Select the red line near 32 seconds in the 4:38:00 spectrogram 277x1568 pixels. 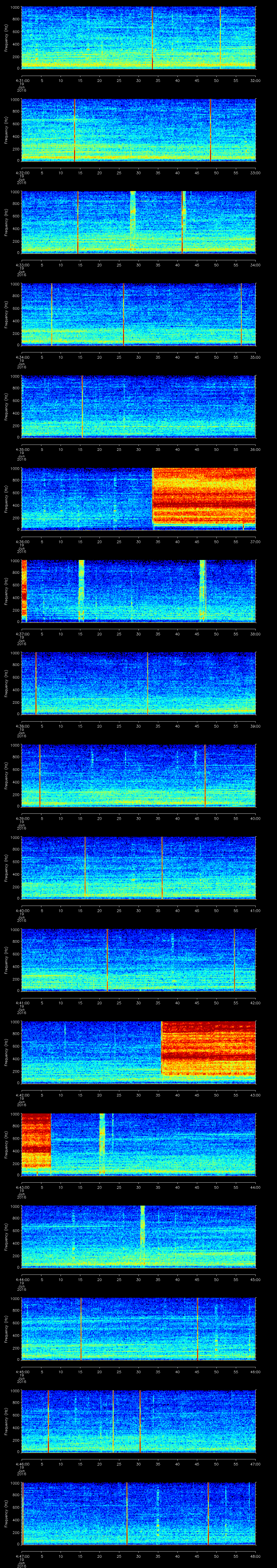(x=147, y=683)
